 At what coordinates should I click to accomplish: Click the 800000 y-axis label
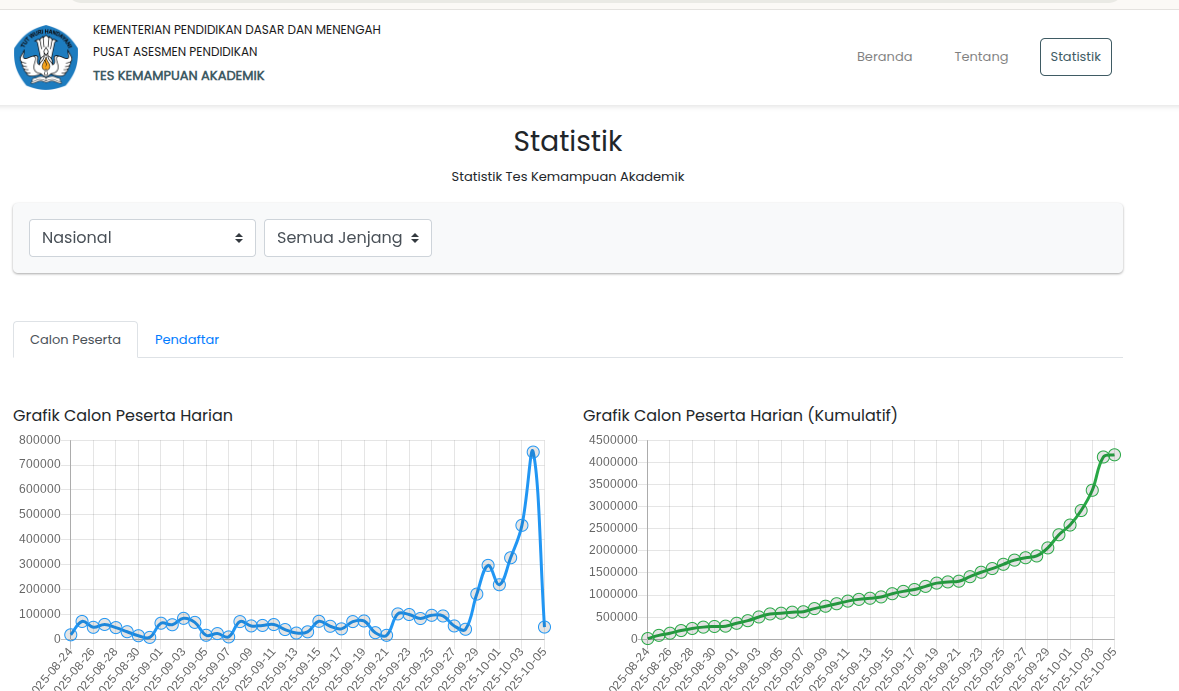[x=39, y=440]
